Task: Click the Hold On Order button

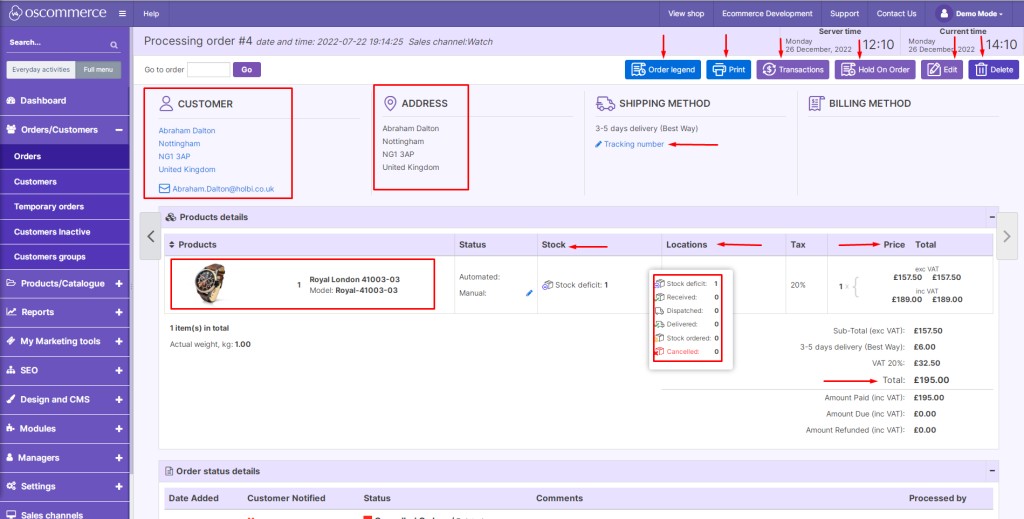Action: (875, 69)
